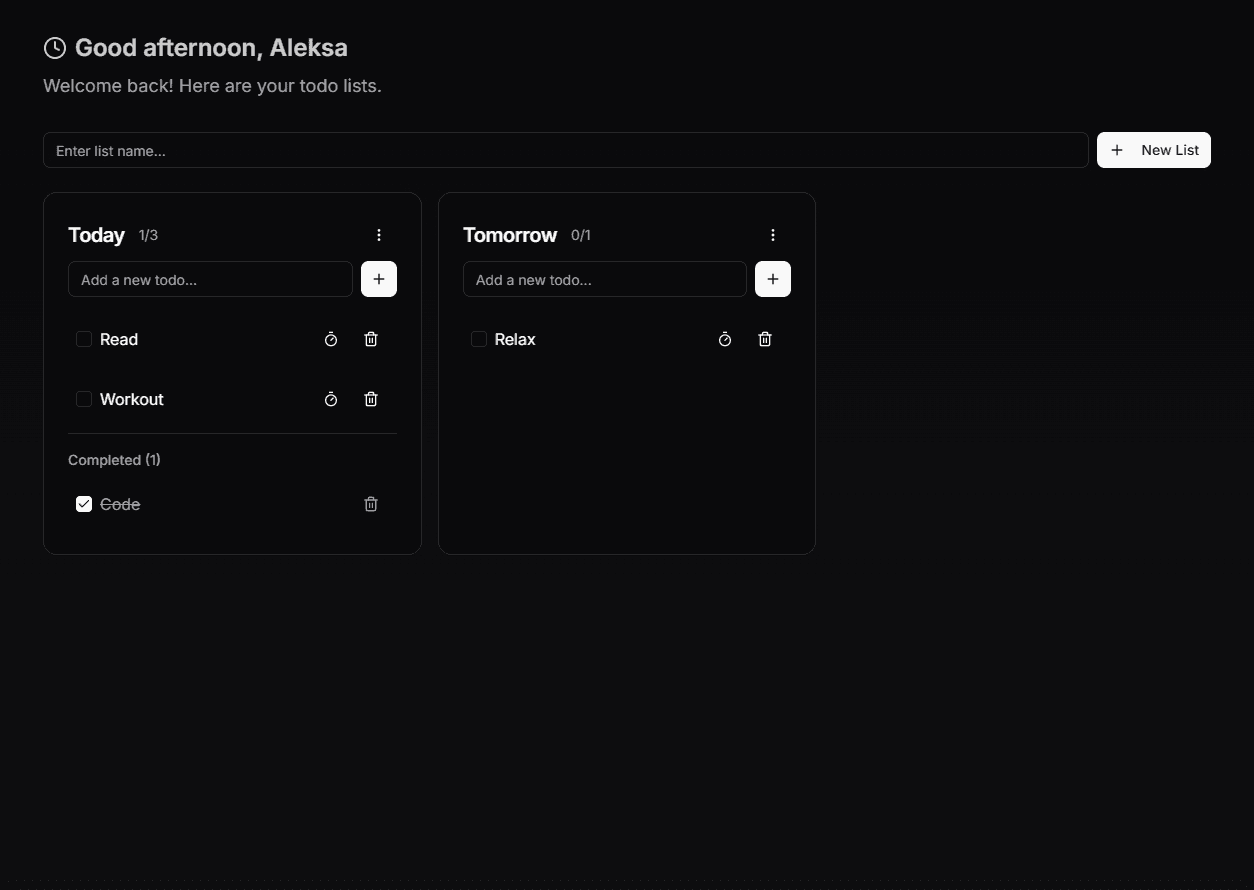This screenshot has width=1254, height=890.
Task: Open the options menu for the Tomorrow list
Action: tap(773, 235)
